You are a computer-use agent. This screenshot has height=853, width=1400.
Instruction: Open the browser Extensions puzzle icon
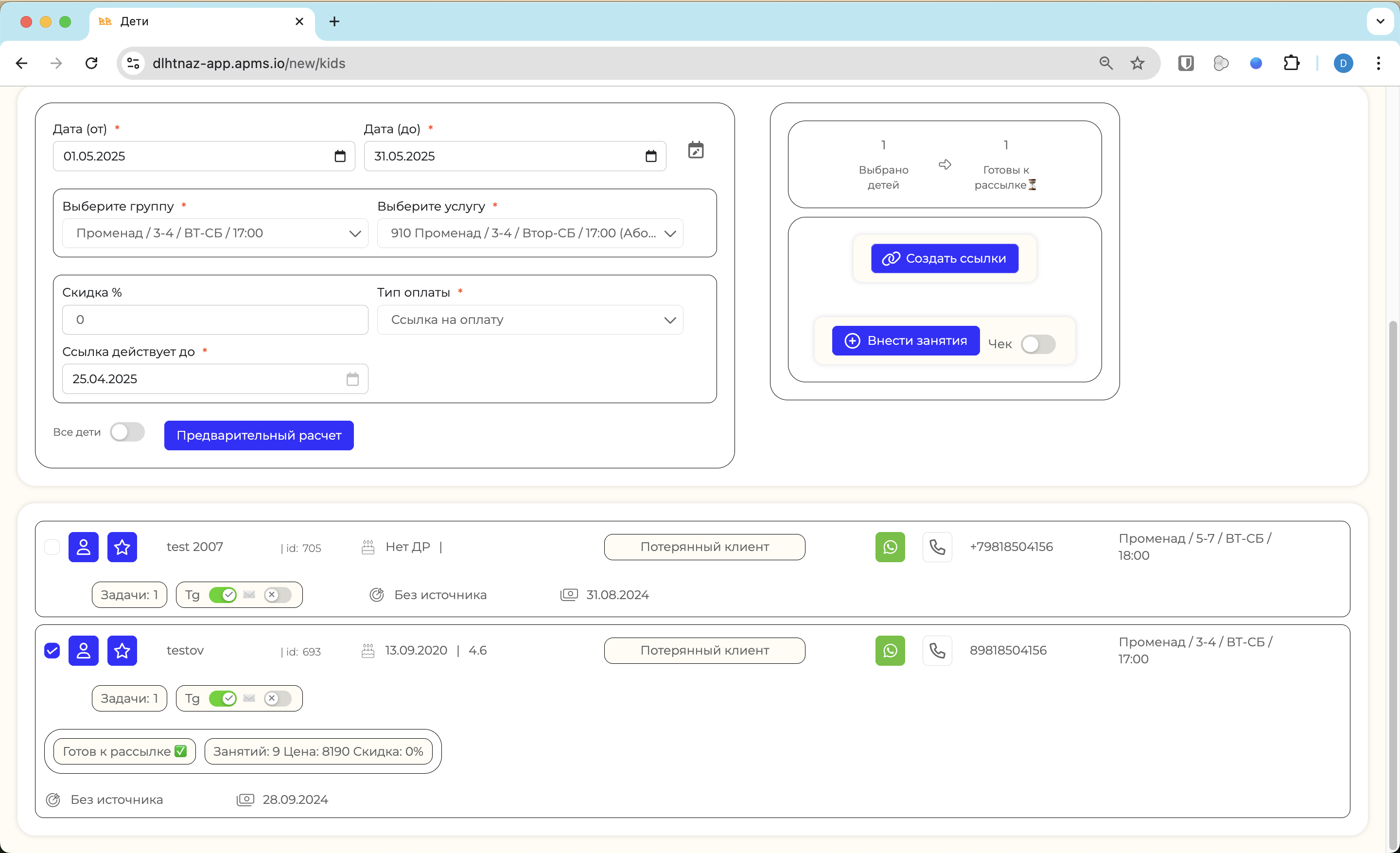(1292, 63)
